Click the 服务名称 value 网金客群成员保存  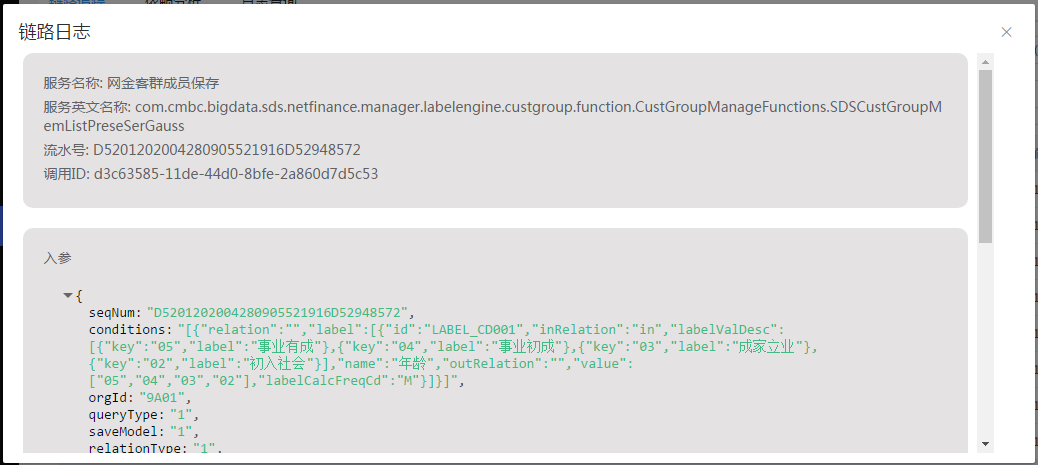[163, 83]
